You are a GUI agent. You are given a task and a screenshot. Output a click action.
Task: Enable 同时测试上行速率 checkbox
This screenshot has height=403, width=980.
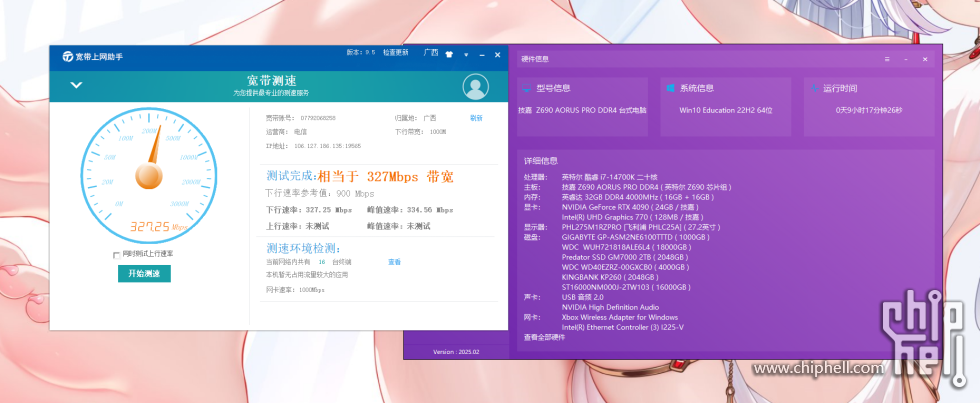coord(116,255)
